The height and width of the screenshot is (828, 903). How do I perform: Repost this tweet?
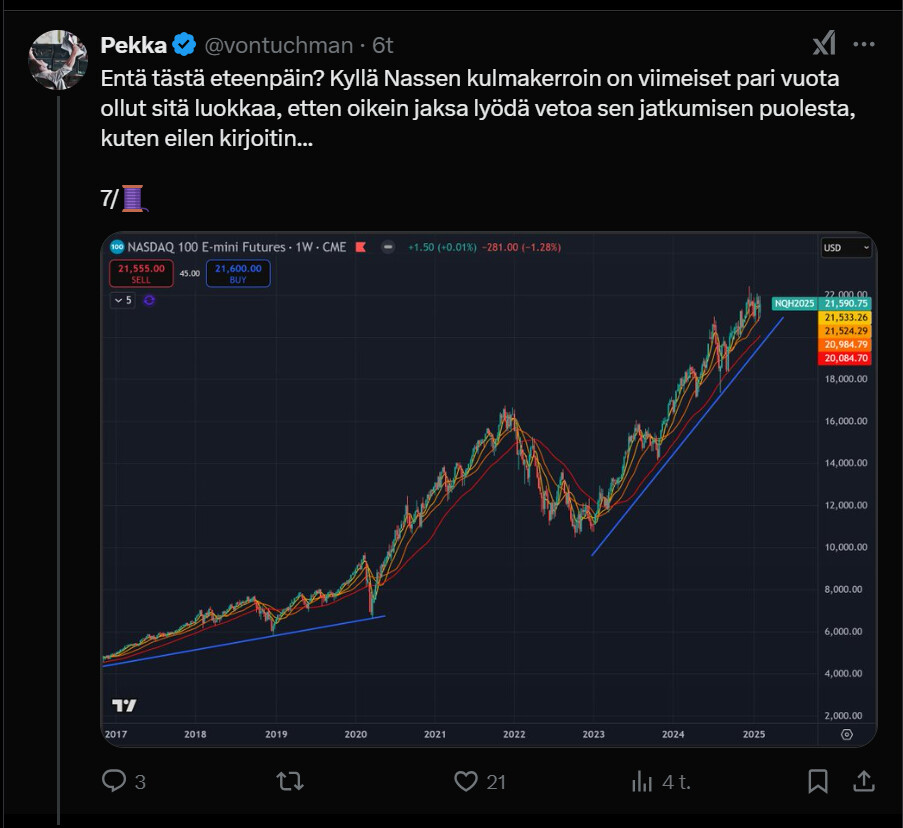[x=290, y=782]
